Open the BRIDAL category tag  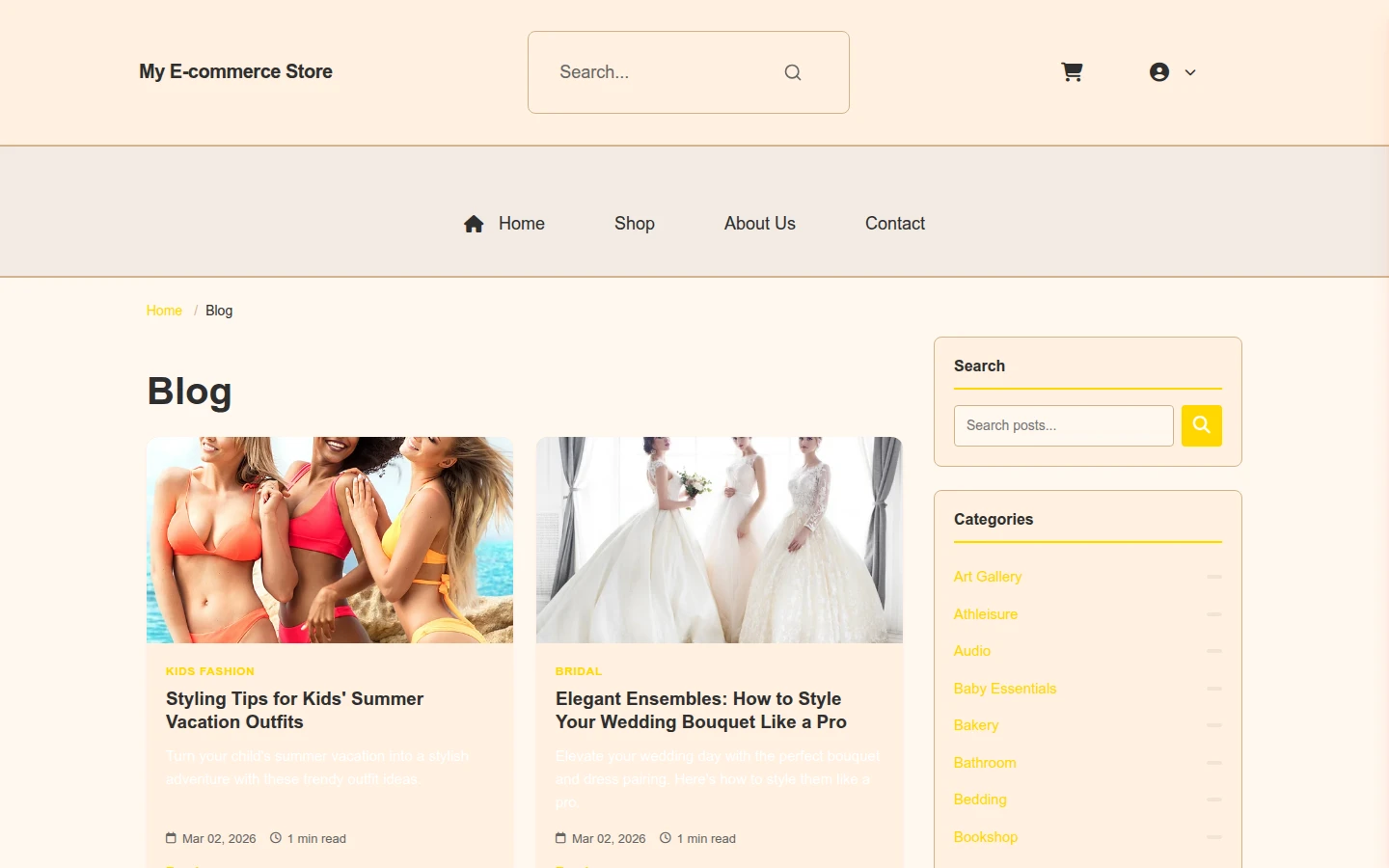pyautogui.click(x=579, y=671)
